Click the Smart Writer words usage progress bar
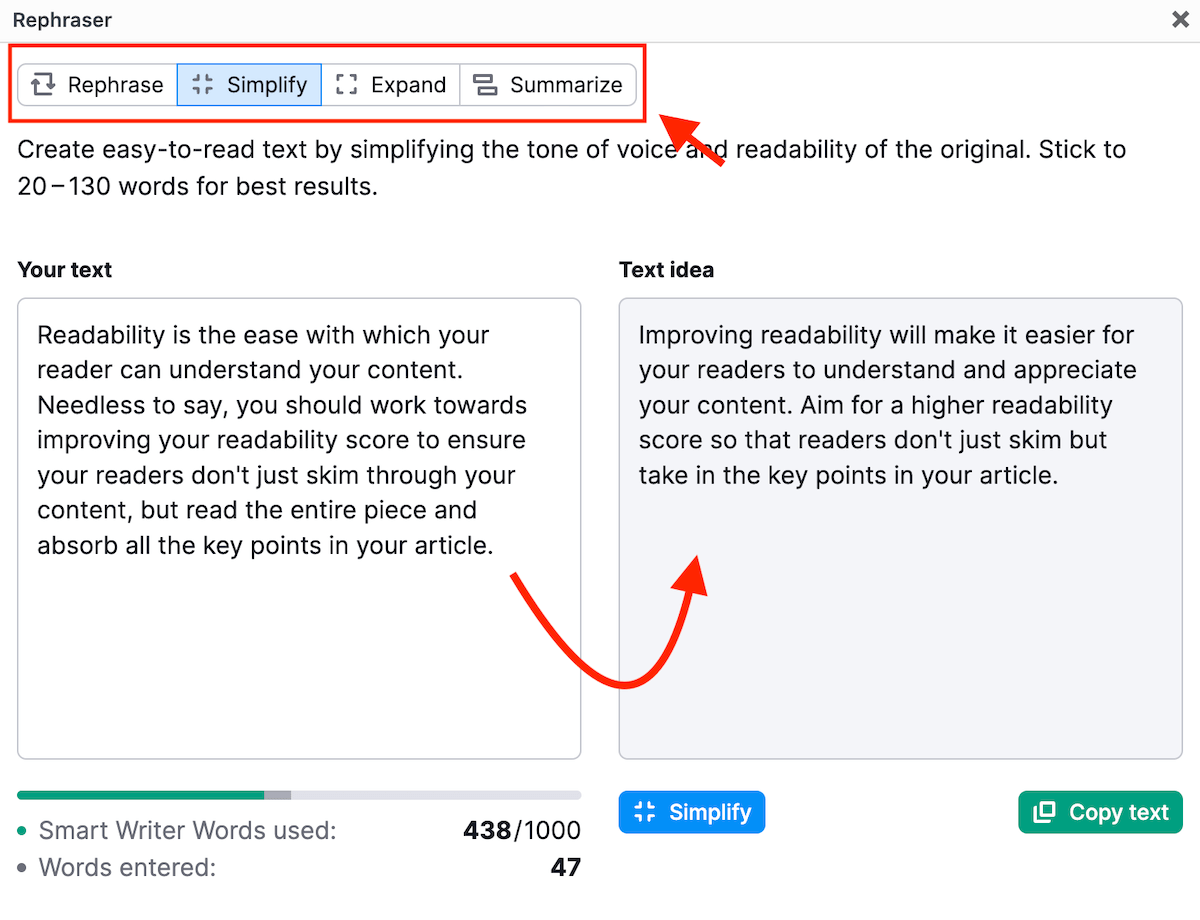The width and height of the screenshot is (1200, 920). coord(299,795)
